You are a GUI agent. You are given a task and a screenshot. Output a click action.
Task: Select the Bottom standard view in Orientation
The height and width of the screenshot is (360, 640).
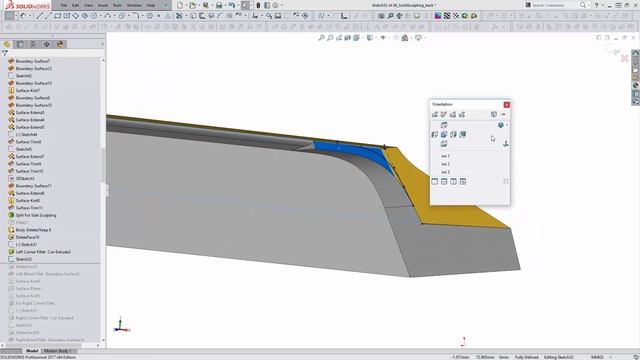[x=444, y=144]
